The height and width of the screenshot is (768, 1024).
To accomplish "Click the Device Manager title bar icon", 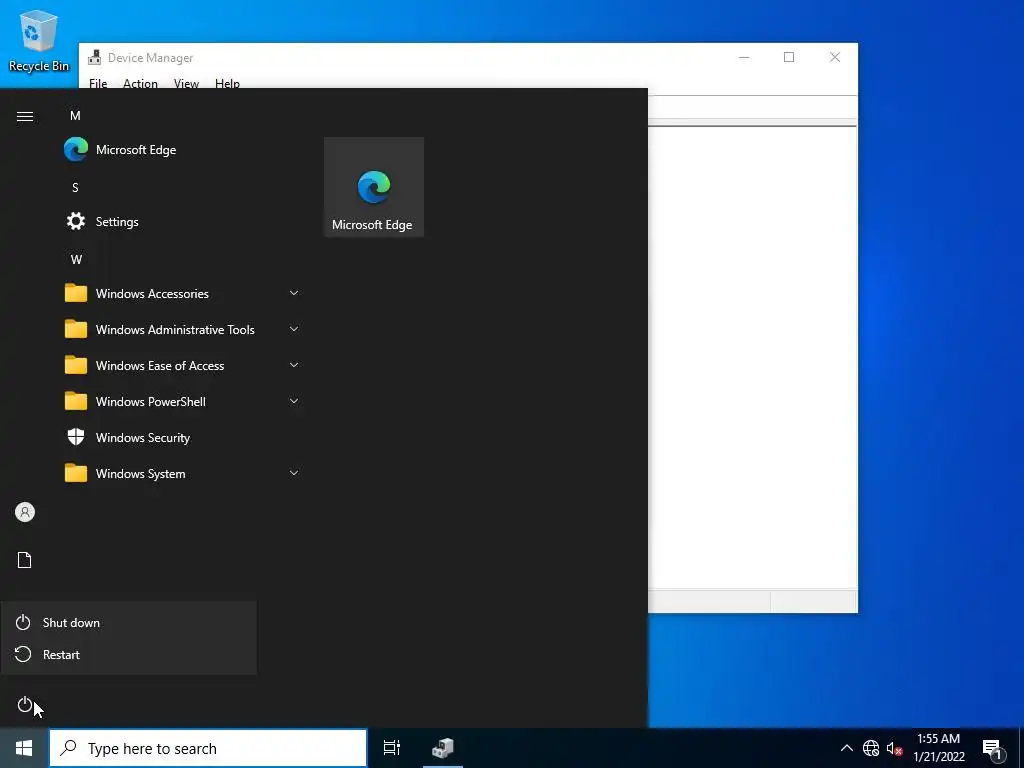I will coord(95,57).
